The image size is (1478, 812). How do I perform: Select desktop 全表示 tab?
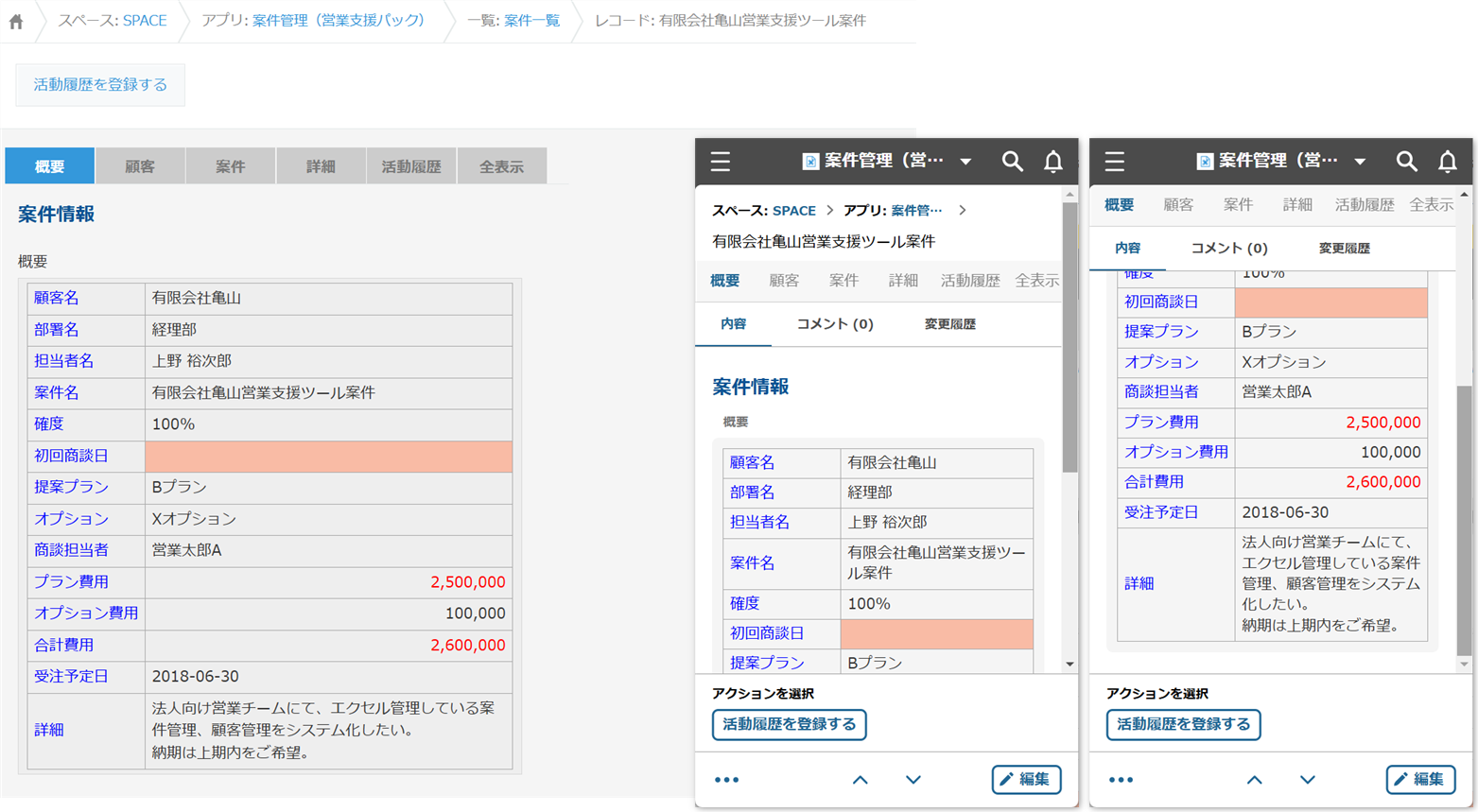501,166
